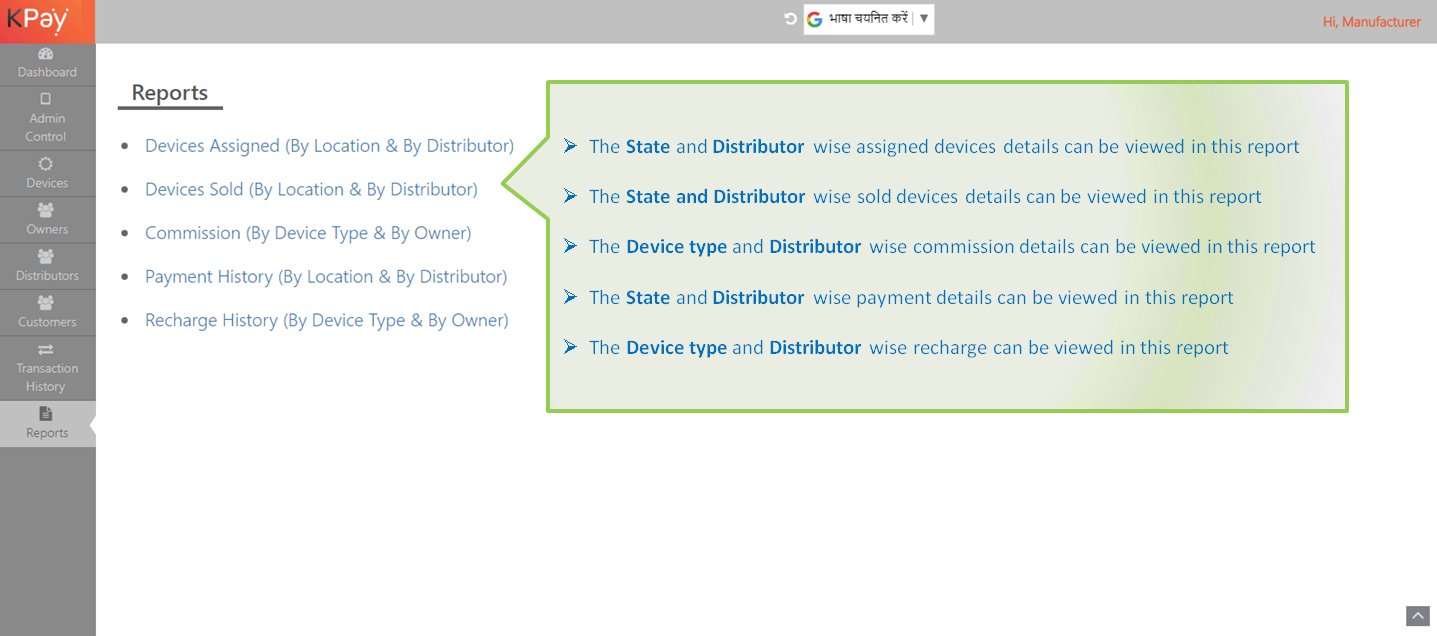Click the language dropdown arrow
This screenshot has width=1437, height=636.
coord(924,19)
